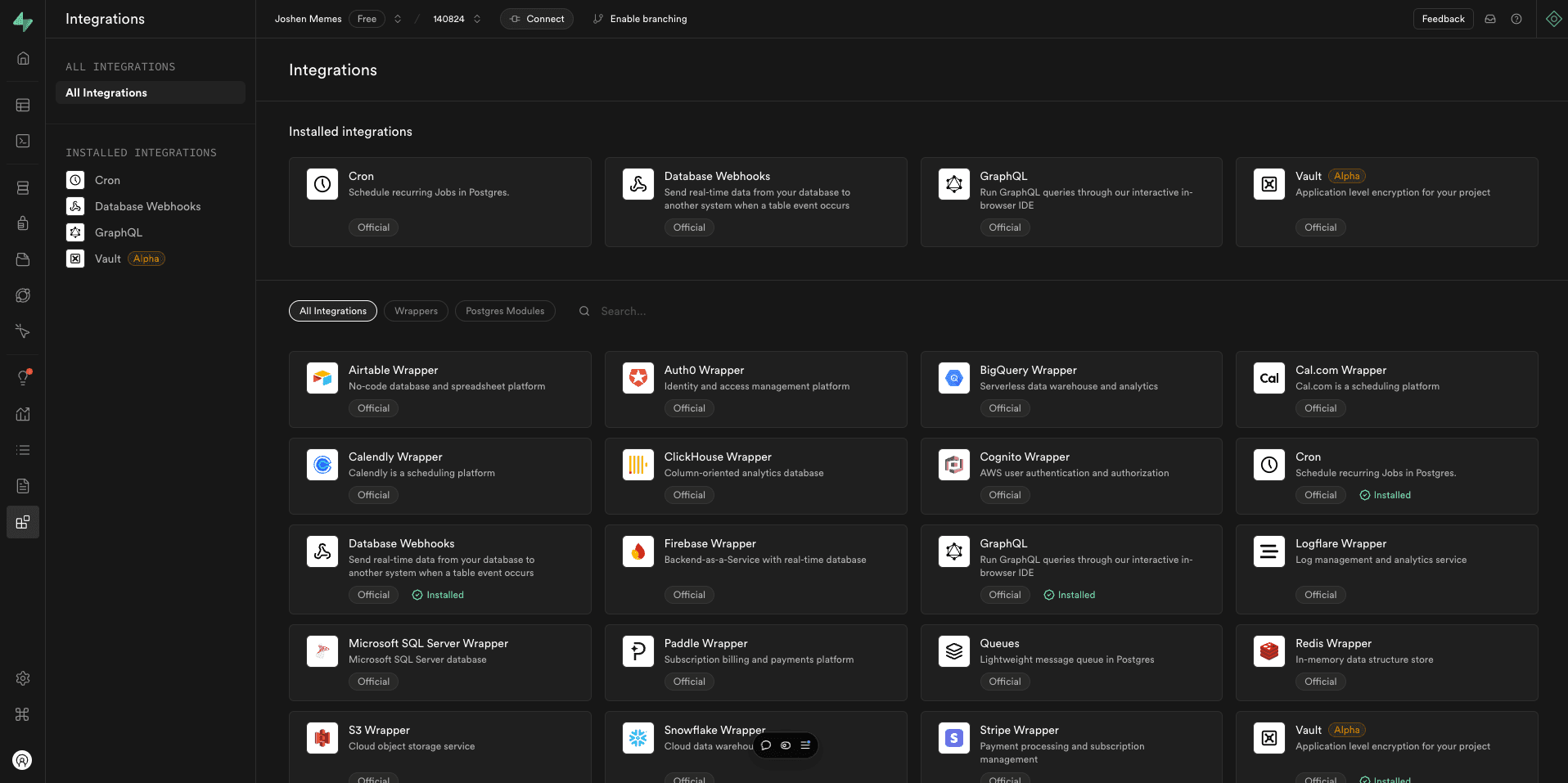Open GraphQL in sidebar list
This screenshot has width=1568, height=783.
(x=151, y=232)
